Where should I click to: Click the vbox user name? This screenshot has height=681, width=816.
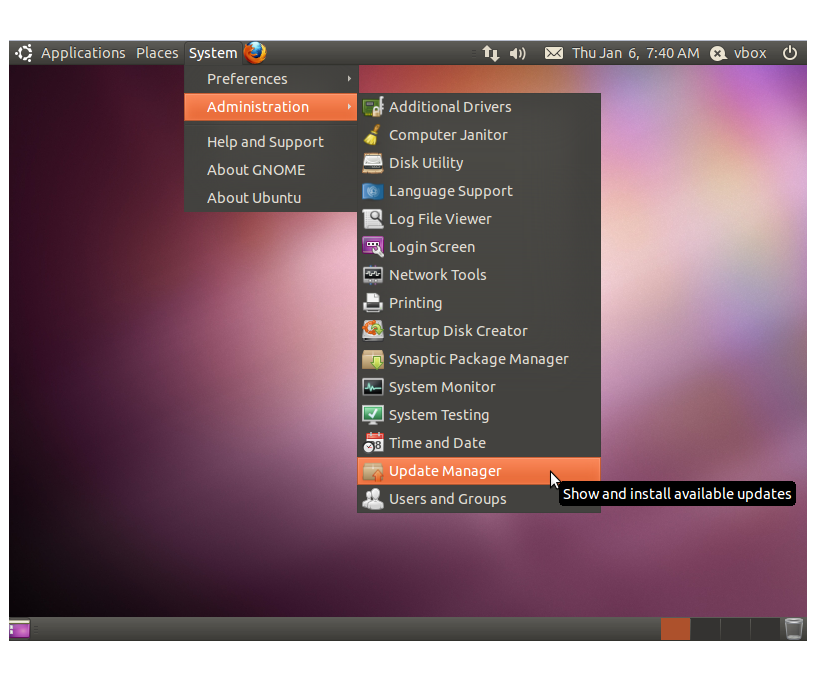750,53
